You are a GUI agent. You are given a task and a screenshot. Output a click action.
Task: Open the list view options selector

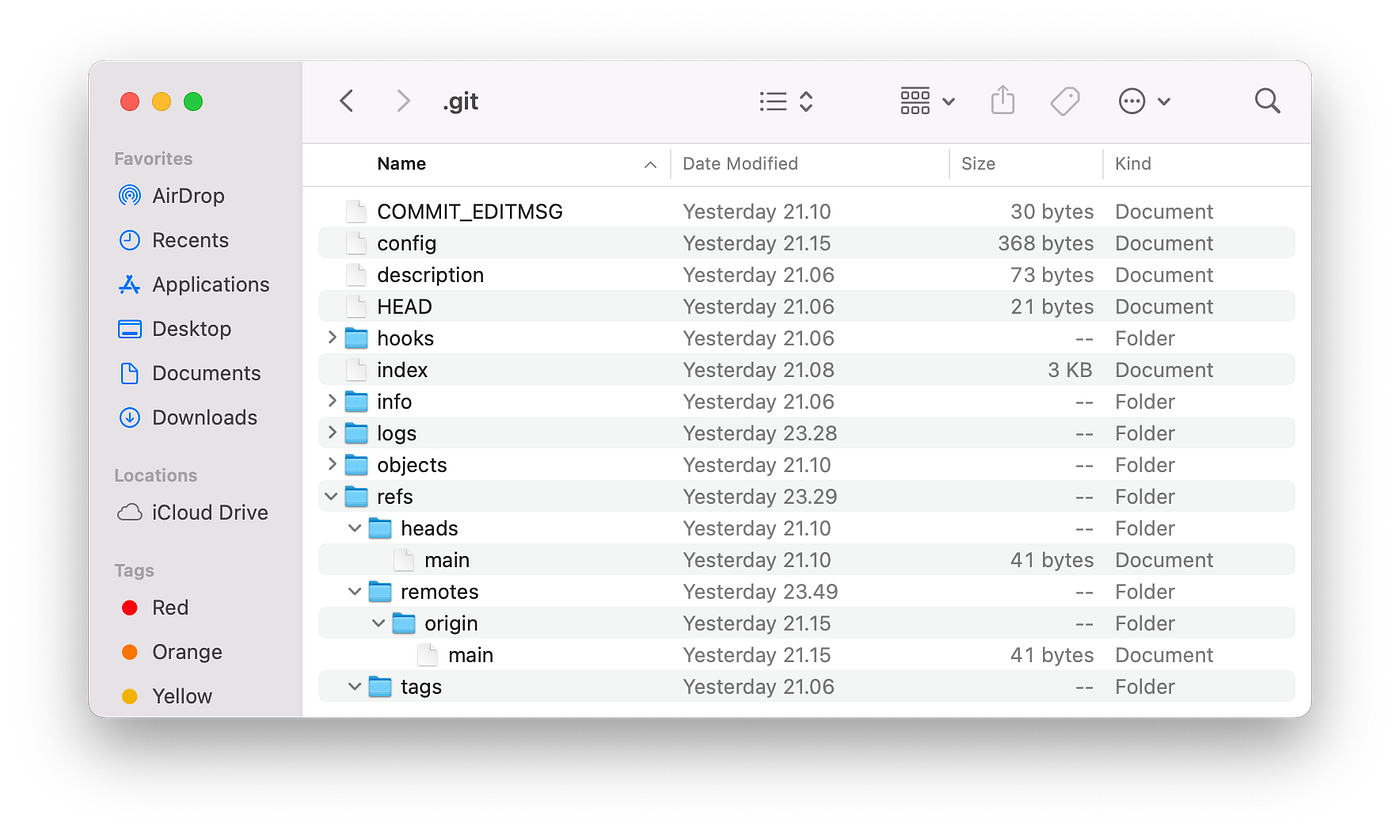786,101
